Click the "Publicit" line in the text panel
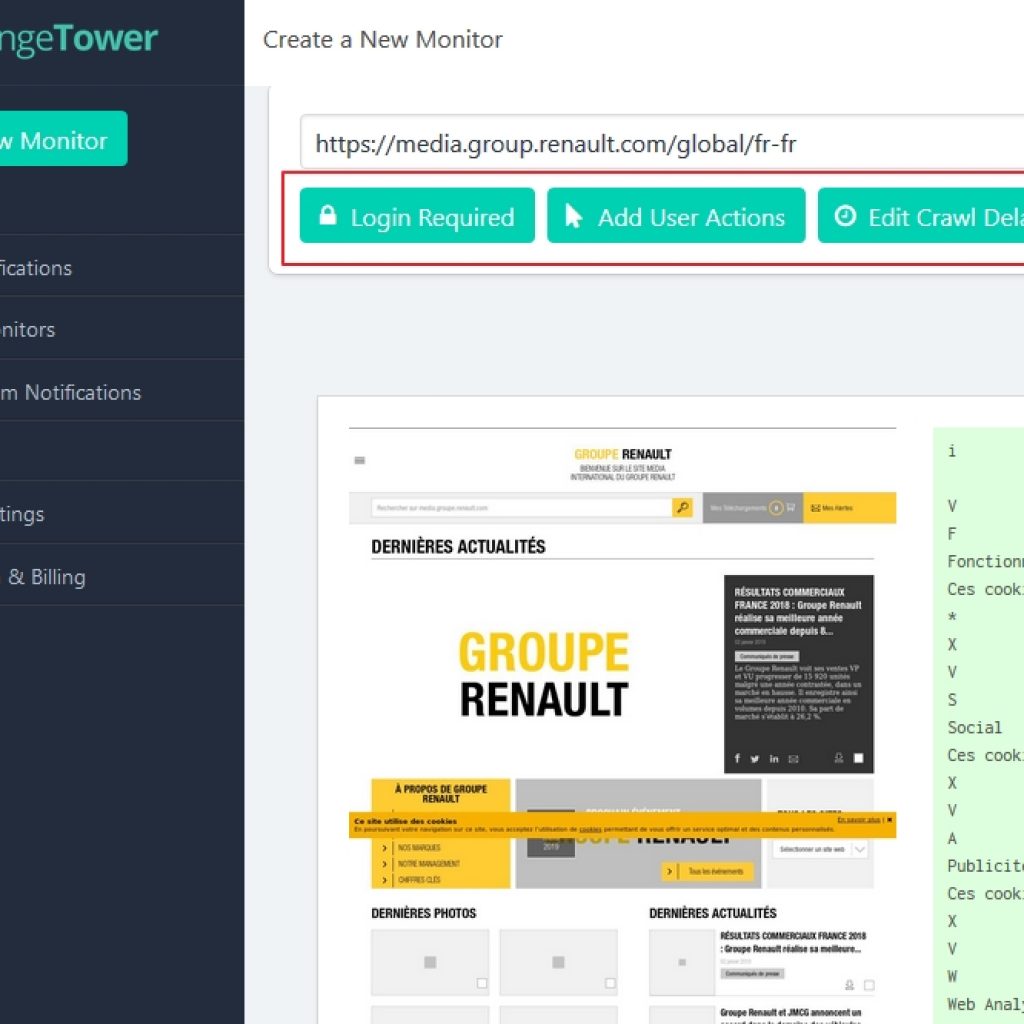This screenshot has width=1024, height=1024. point(985,866)
